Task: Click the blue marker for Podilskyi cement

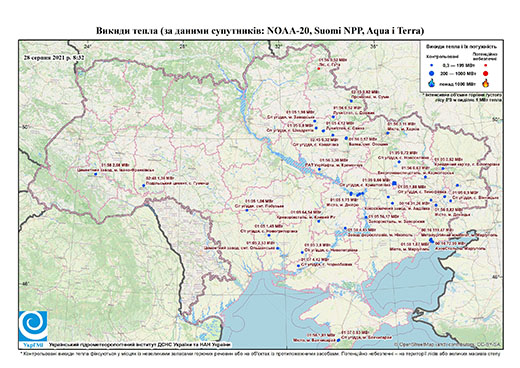Action: (144, 186)
